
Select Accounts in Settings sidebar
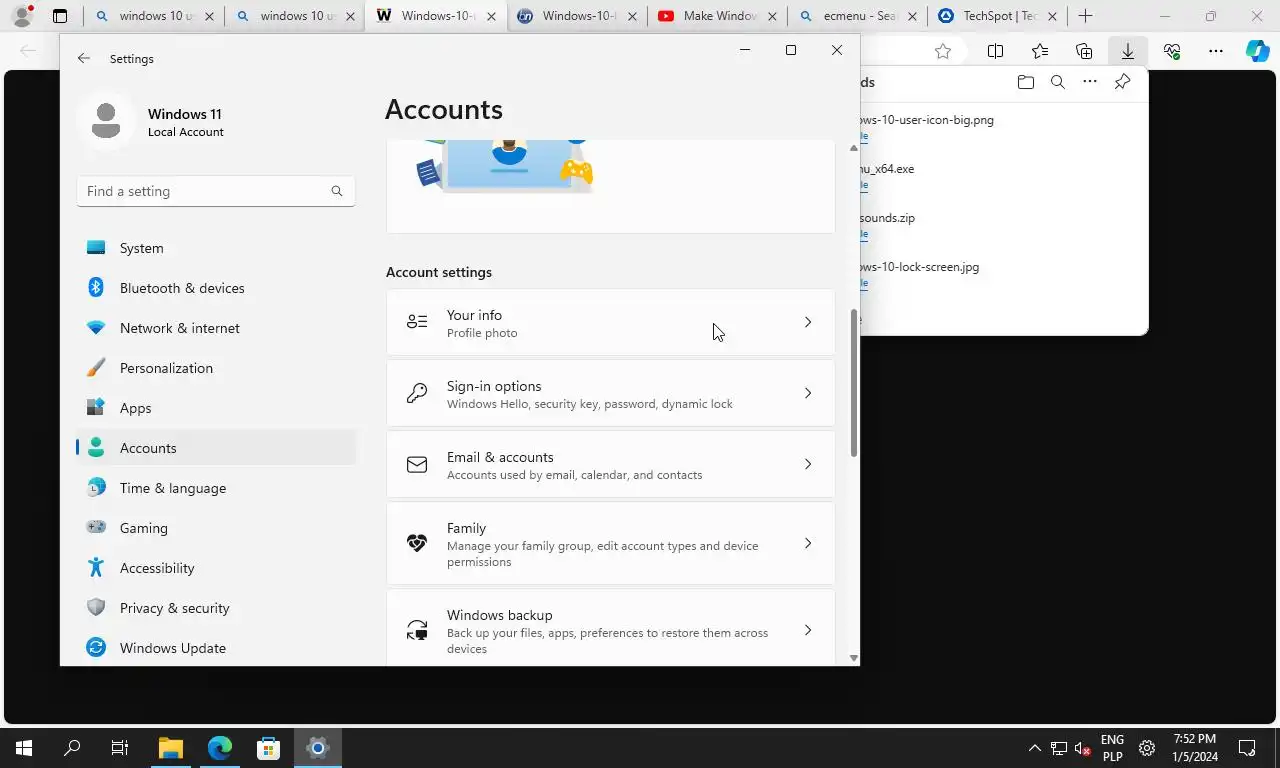(216, 448)
